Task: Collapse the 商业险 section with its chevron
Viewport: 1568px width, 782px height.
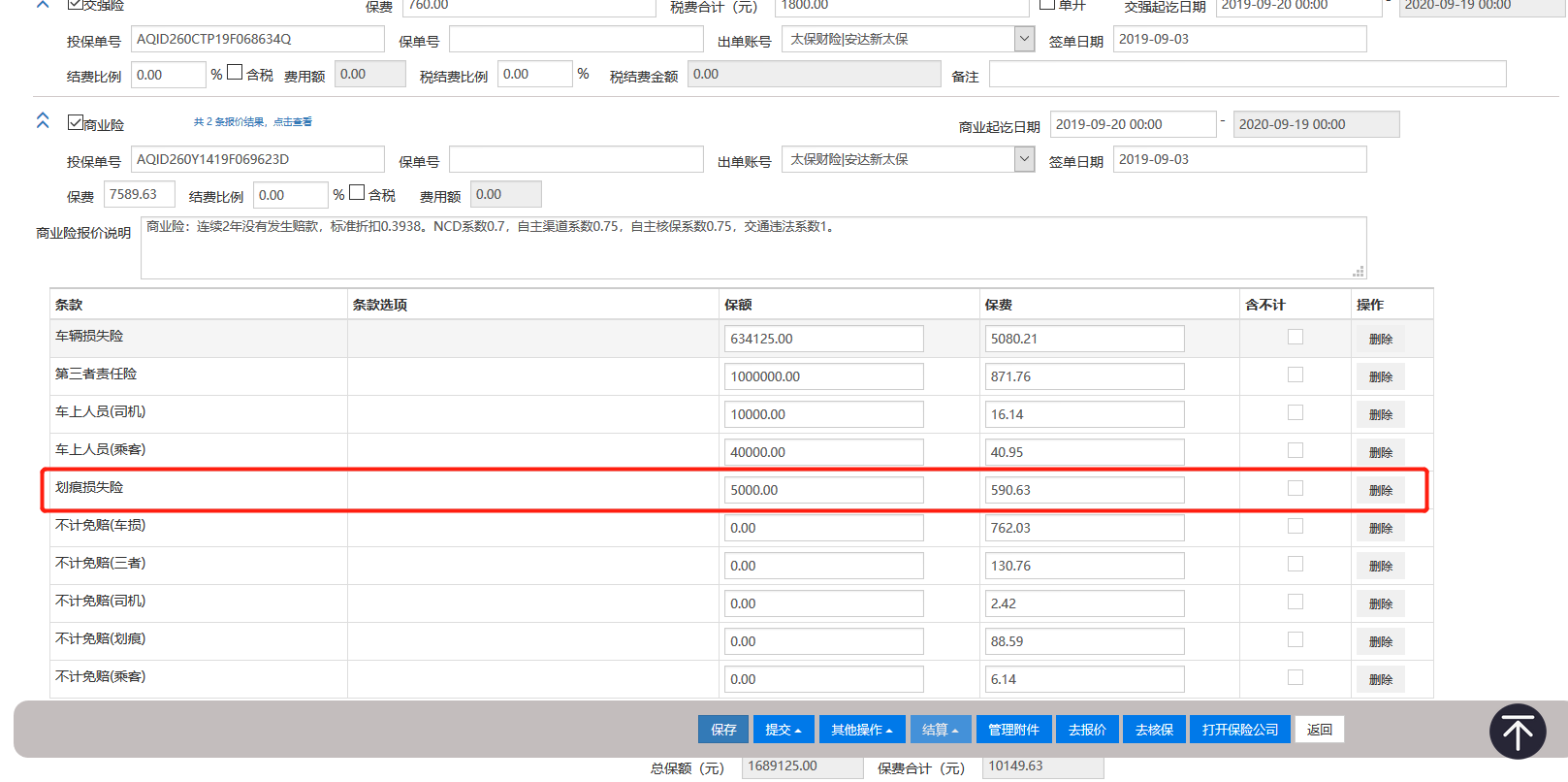Action: coord(43,121)
